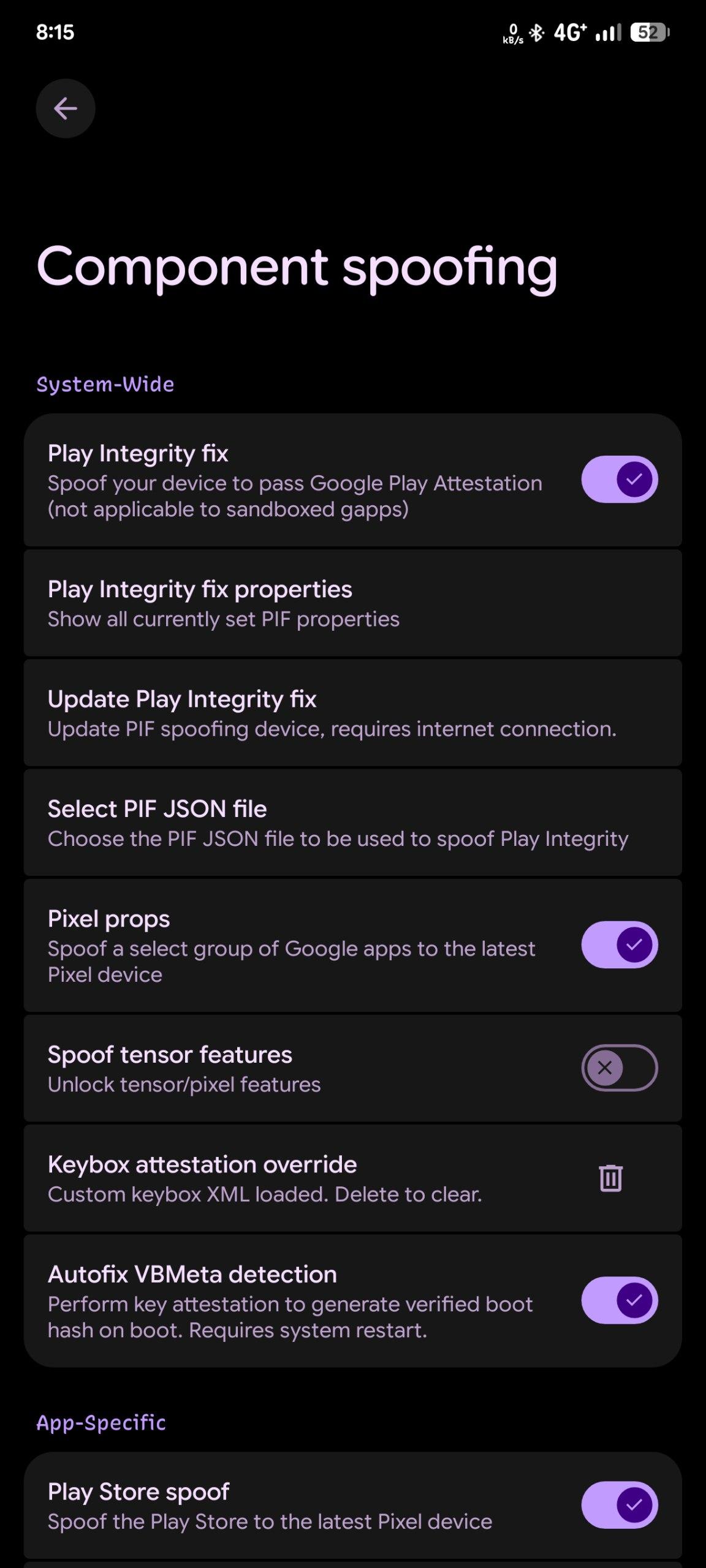
Task: Tap the Component spoofing page title
Action: (297, 267)
